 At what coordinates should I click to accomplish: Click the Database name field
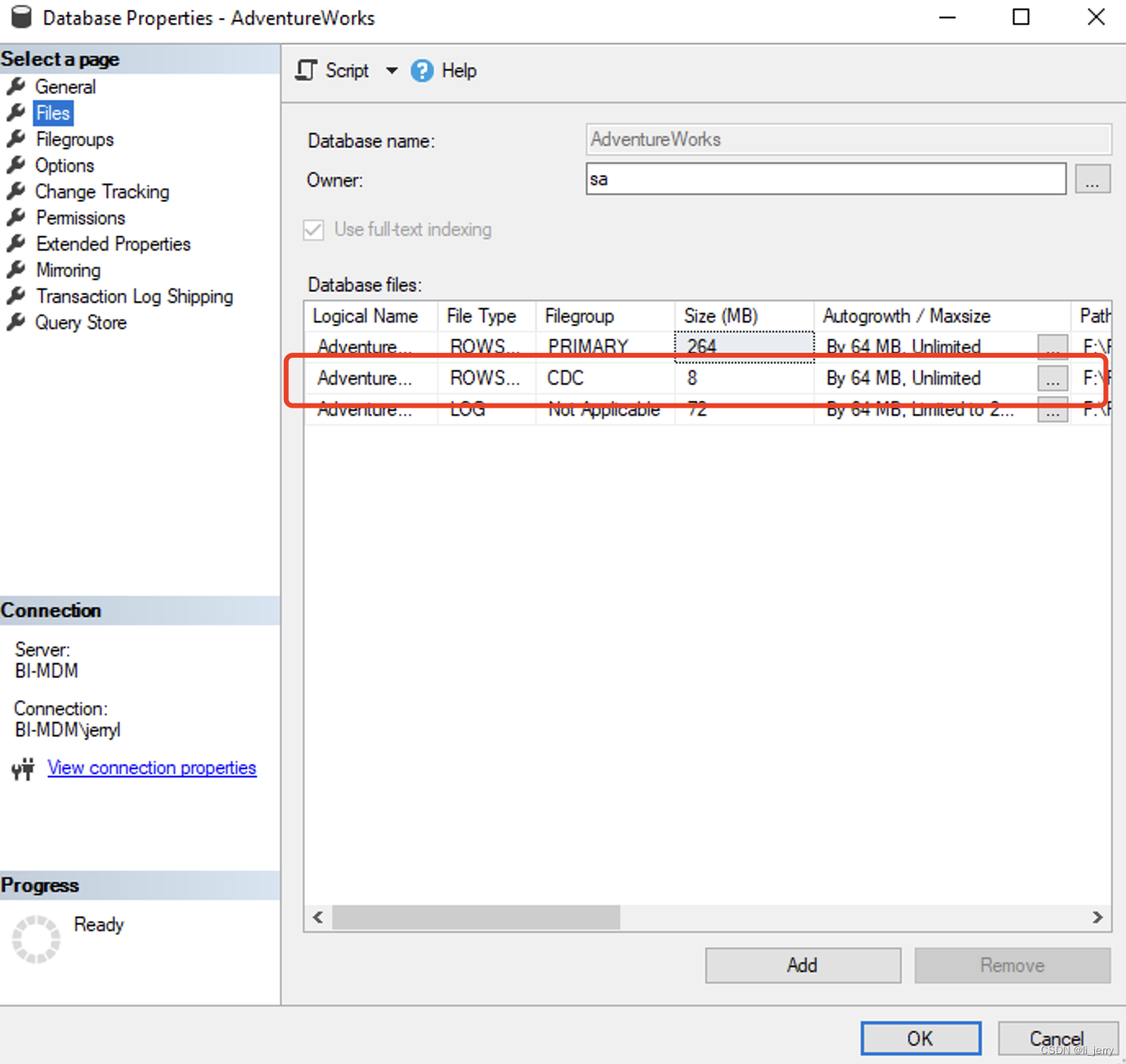[x=849, y=139]
